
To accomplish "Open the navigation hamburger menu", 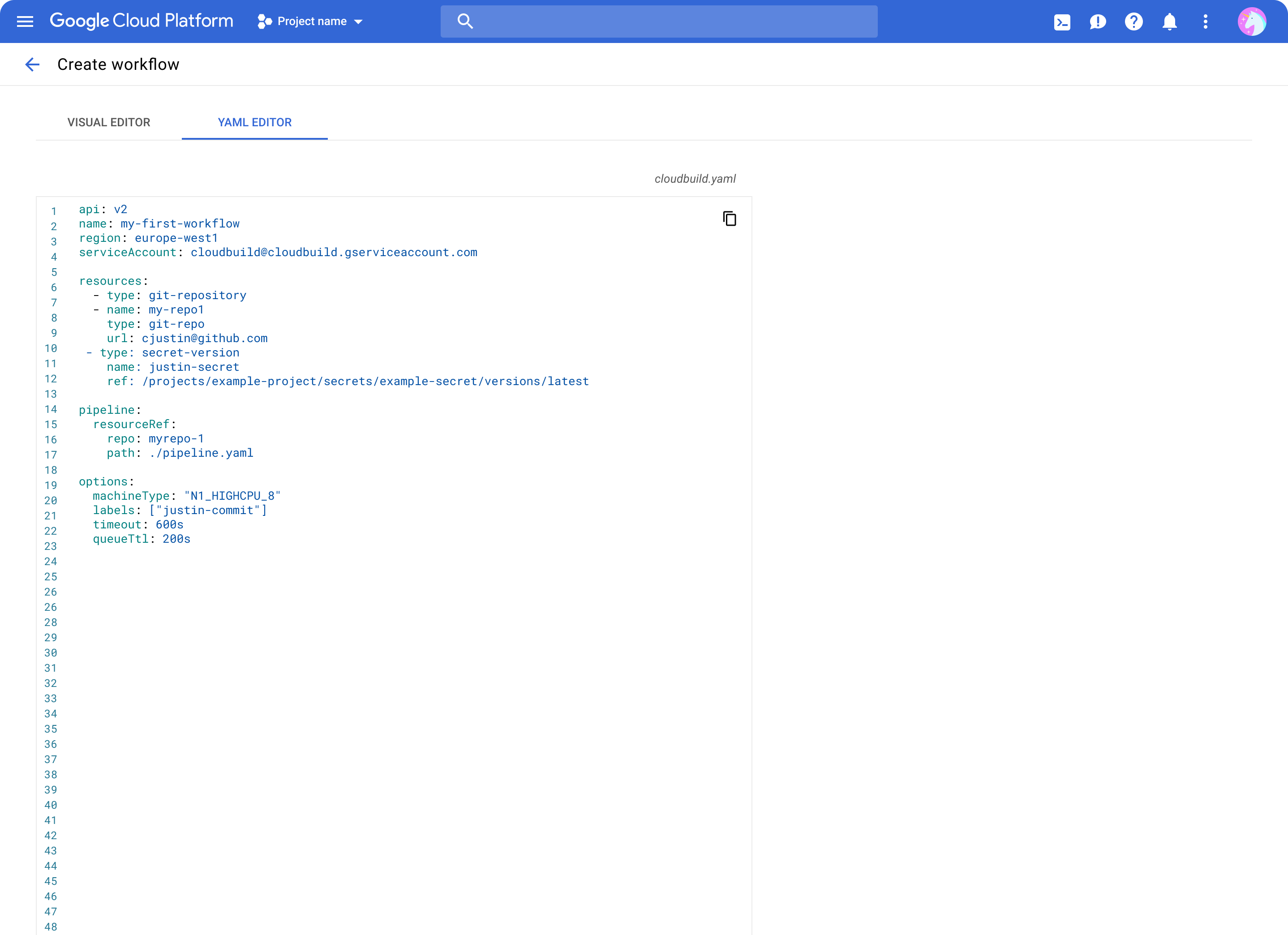I will 25,21.
